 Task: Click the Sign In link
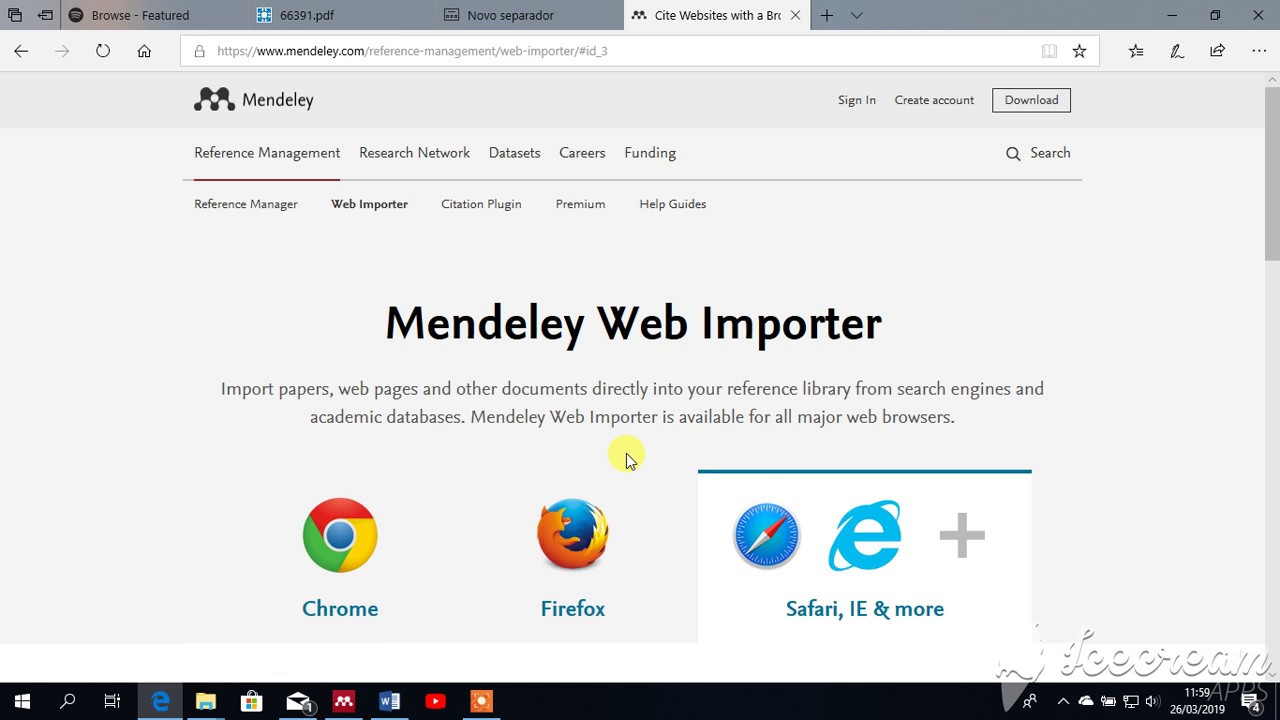tap(857, 100)
